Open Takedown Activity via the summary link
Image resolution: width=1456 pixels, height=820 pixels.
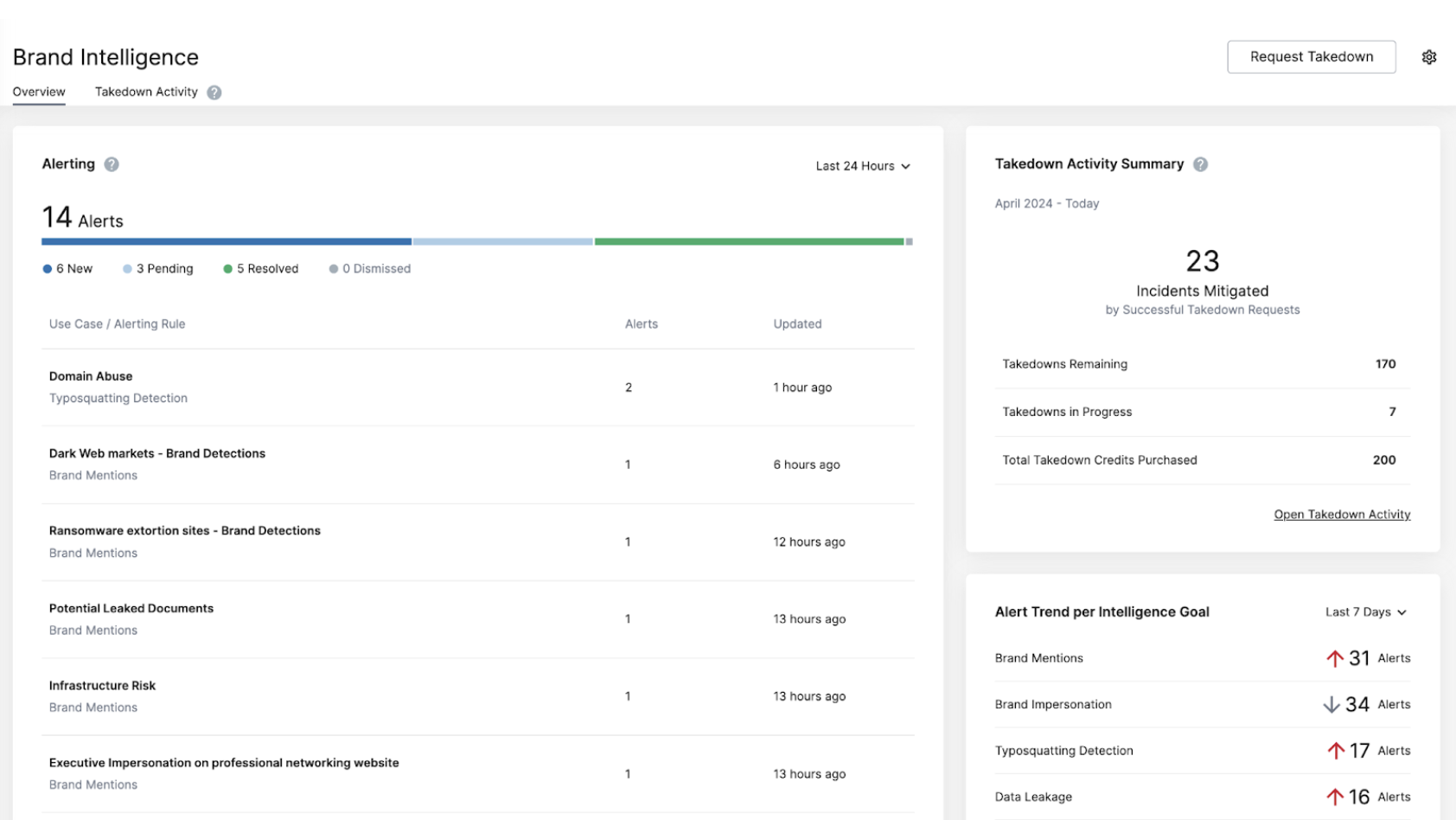[1341, 514]
